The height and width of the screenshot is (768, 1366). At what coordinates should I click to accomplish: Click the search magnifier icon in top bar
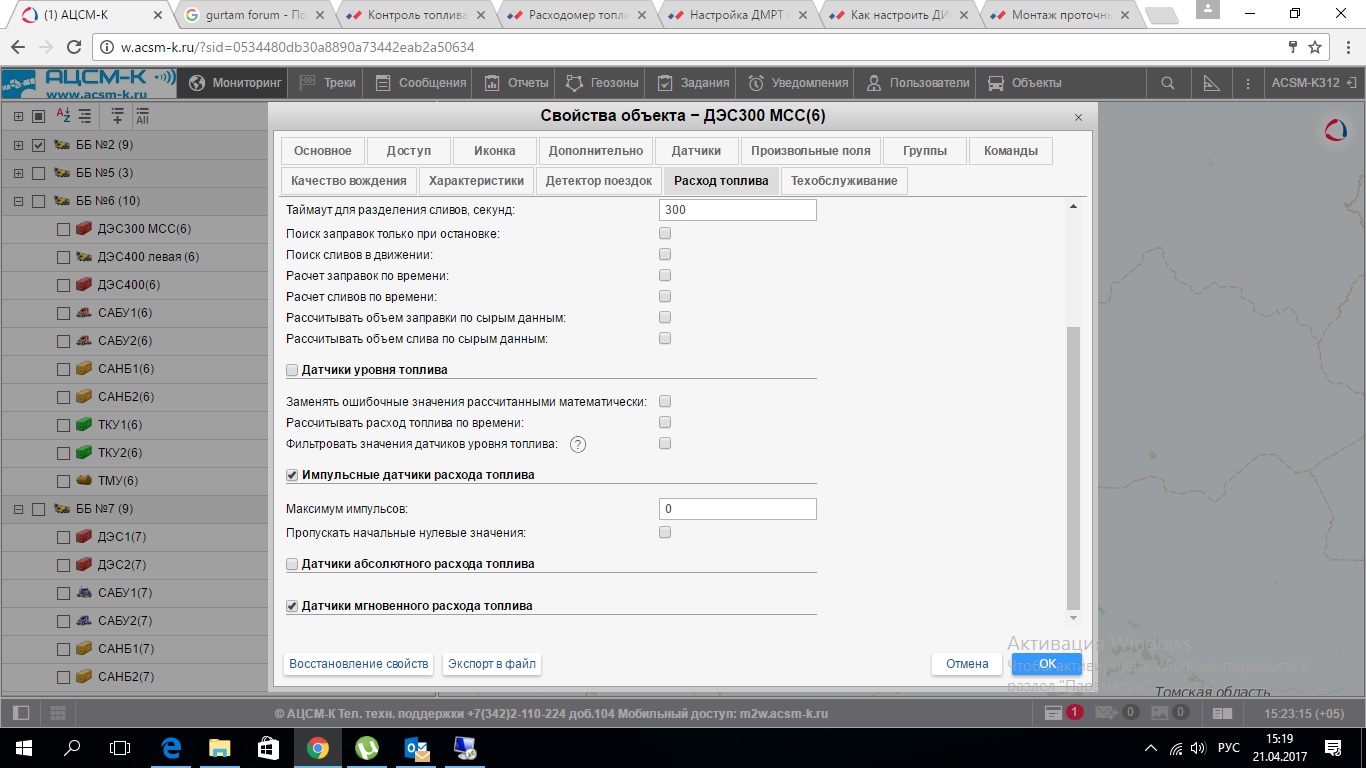pyautogui.click(x=1168, y=83)
